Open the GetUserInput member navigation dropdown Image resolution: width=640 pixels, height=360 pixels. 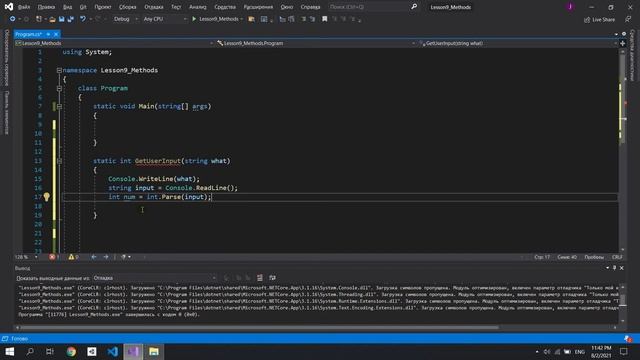518,43
